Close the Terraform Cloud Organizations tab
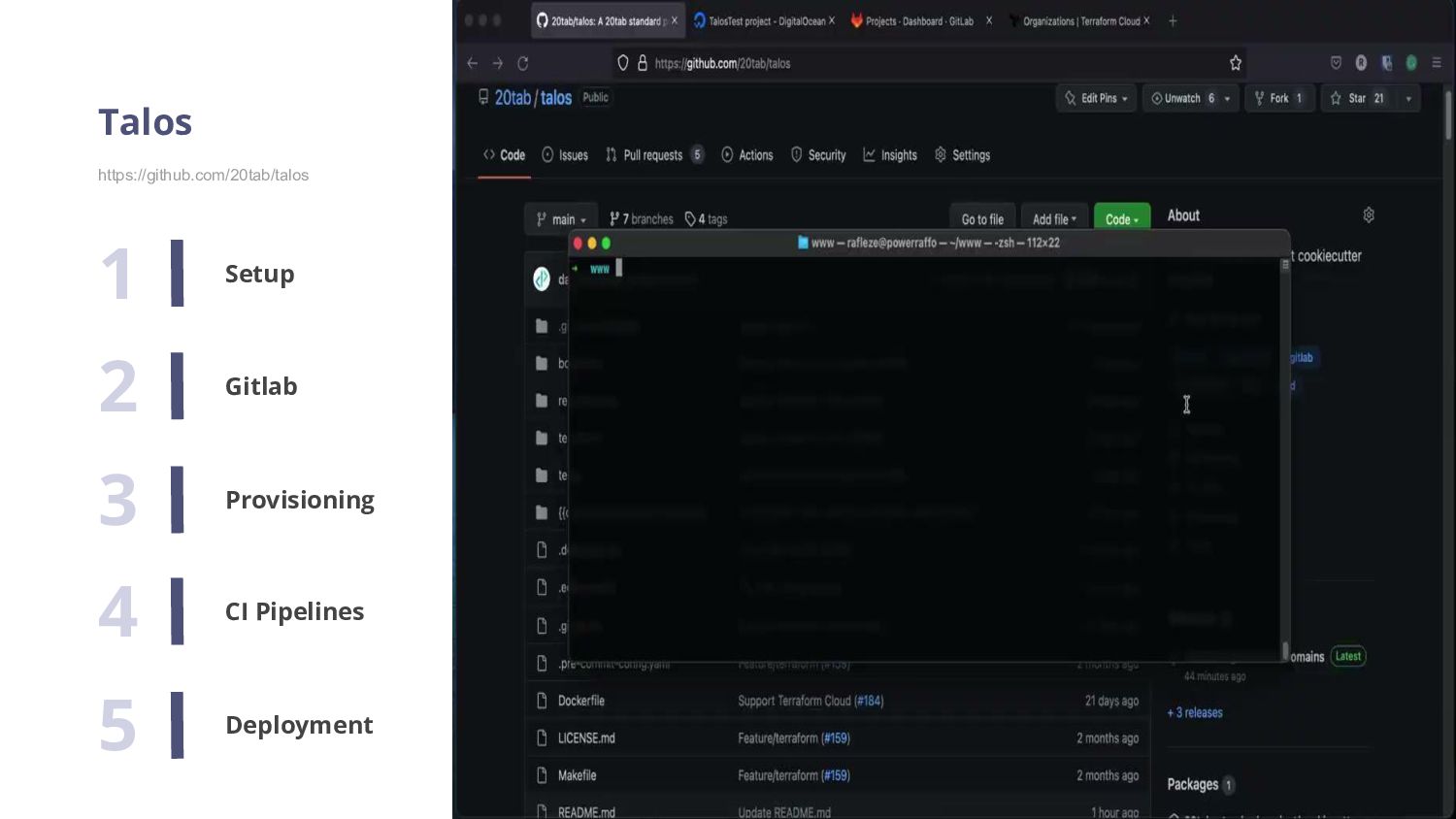The width and height of the screenshot is (1456, 819). (1146, 20)
